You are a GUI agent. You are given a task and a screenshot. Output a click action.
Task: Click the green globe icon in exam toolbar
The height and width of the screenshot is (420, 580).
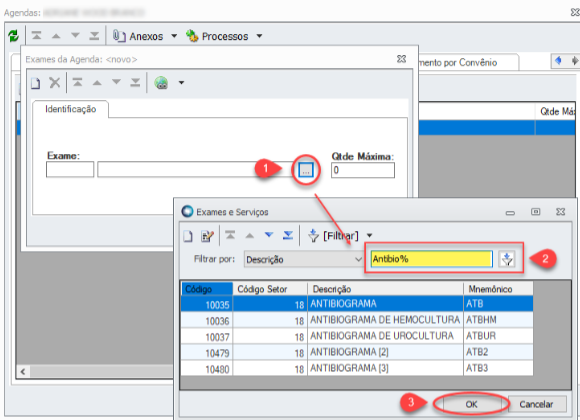(161, 83)
